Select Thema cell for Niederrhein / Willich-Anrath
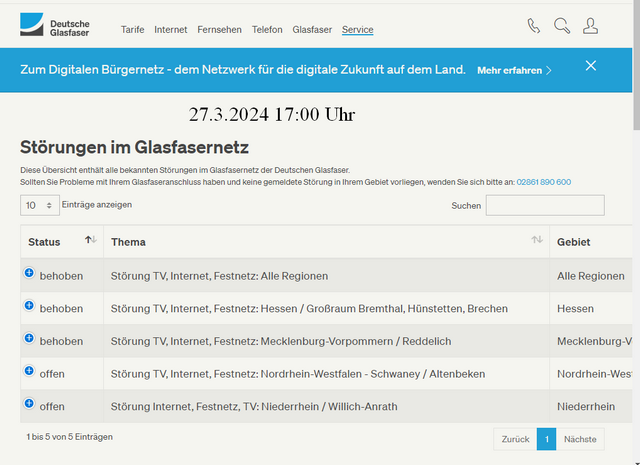 point(327,406)
